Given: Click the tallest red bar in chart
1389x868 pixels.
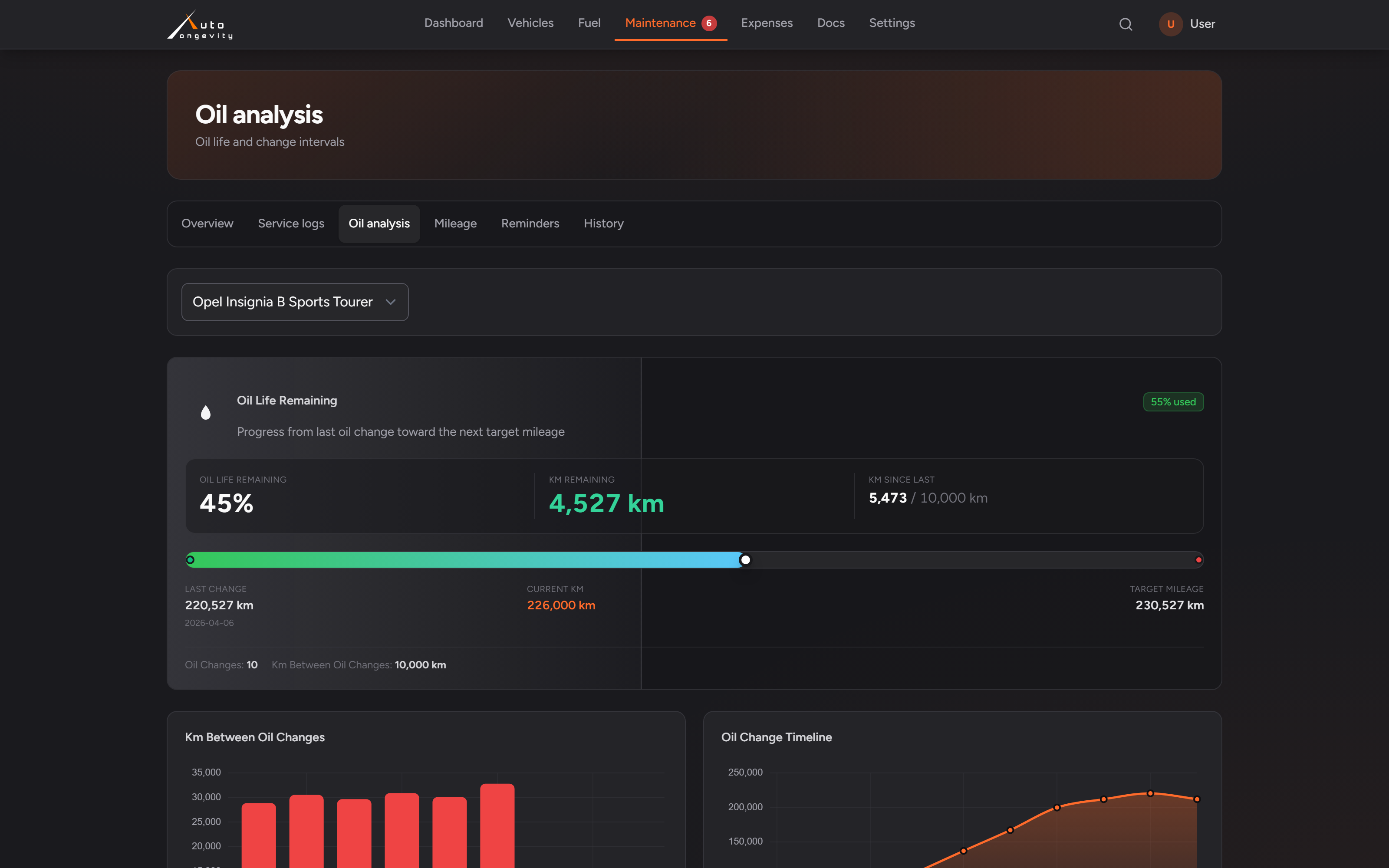Looking at the screenshot, I should (497, 825).
